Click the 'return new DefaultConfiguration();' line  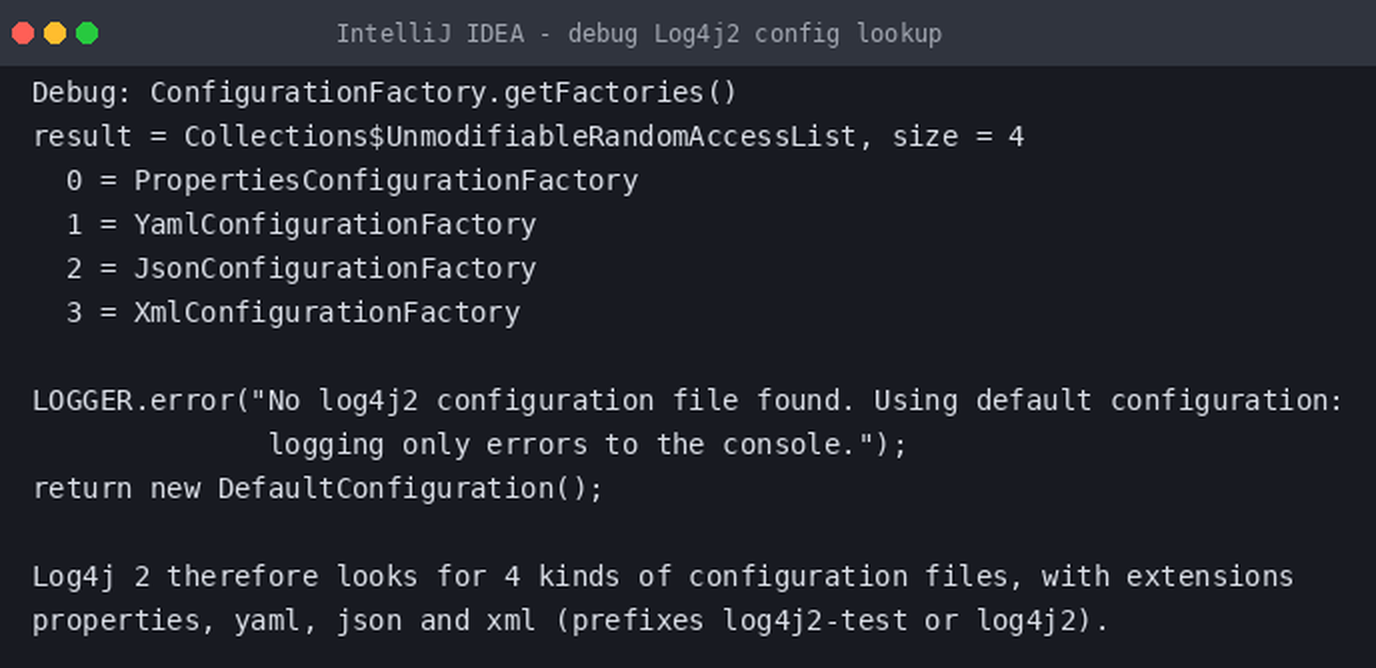click(318, 489)
